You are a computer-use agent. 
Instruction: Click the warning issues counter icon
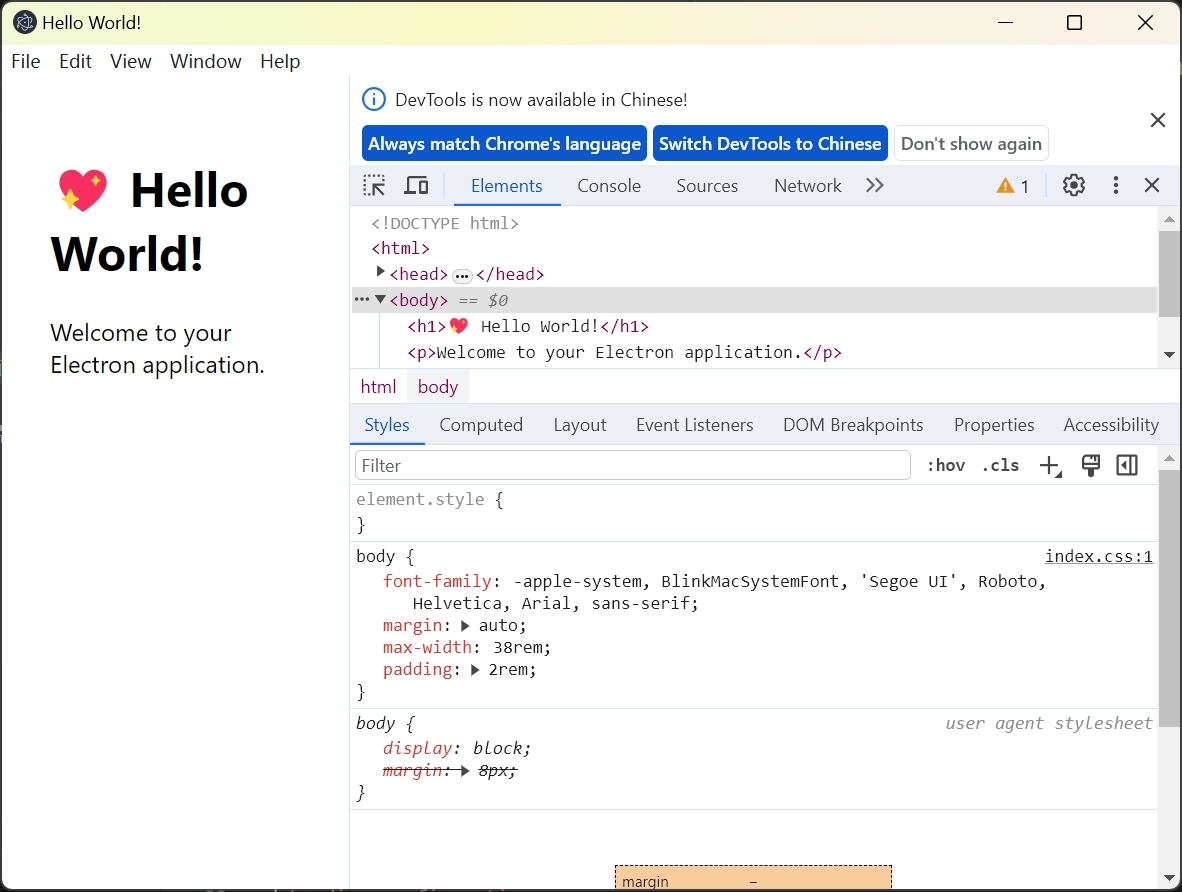pos(1012,186)
